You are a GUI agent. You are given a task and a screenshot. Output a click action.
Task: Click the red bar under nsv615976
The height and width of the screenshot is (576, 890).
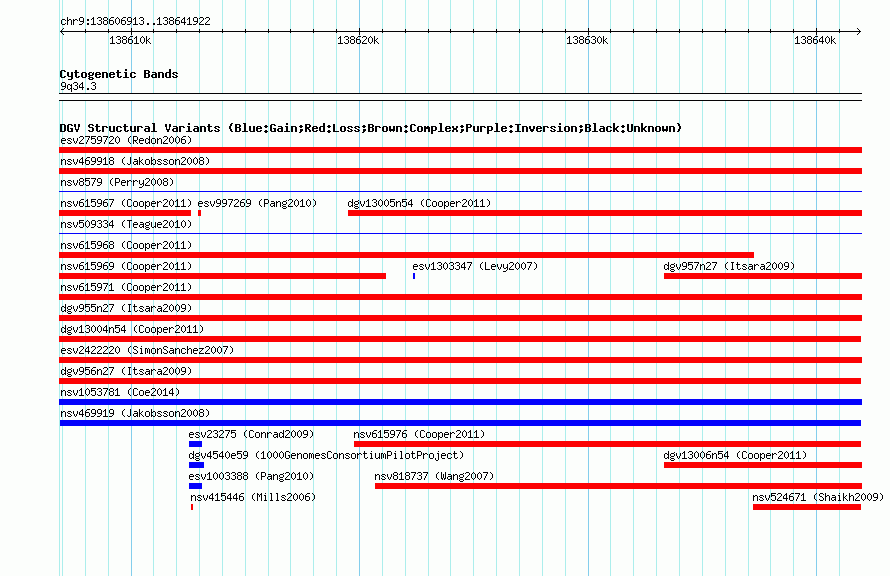click(x=607, y=444)
